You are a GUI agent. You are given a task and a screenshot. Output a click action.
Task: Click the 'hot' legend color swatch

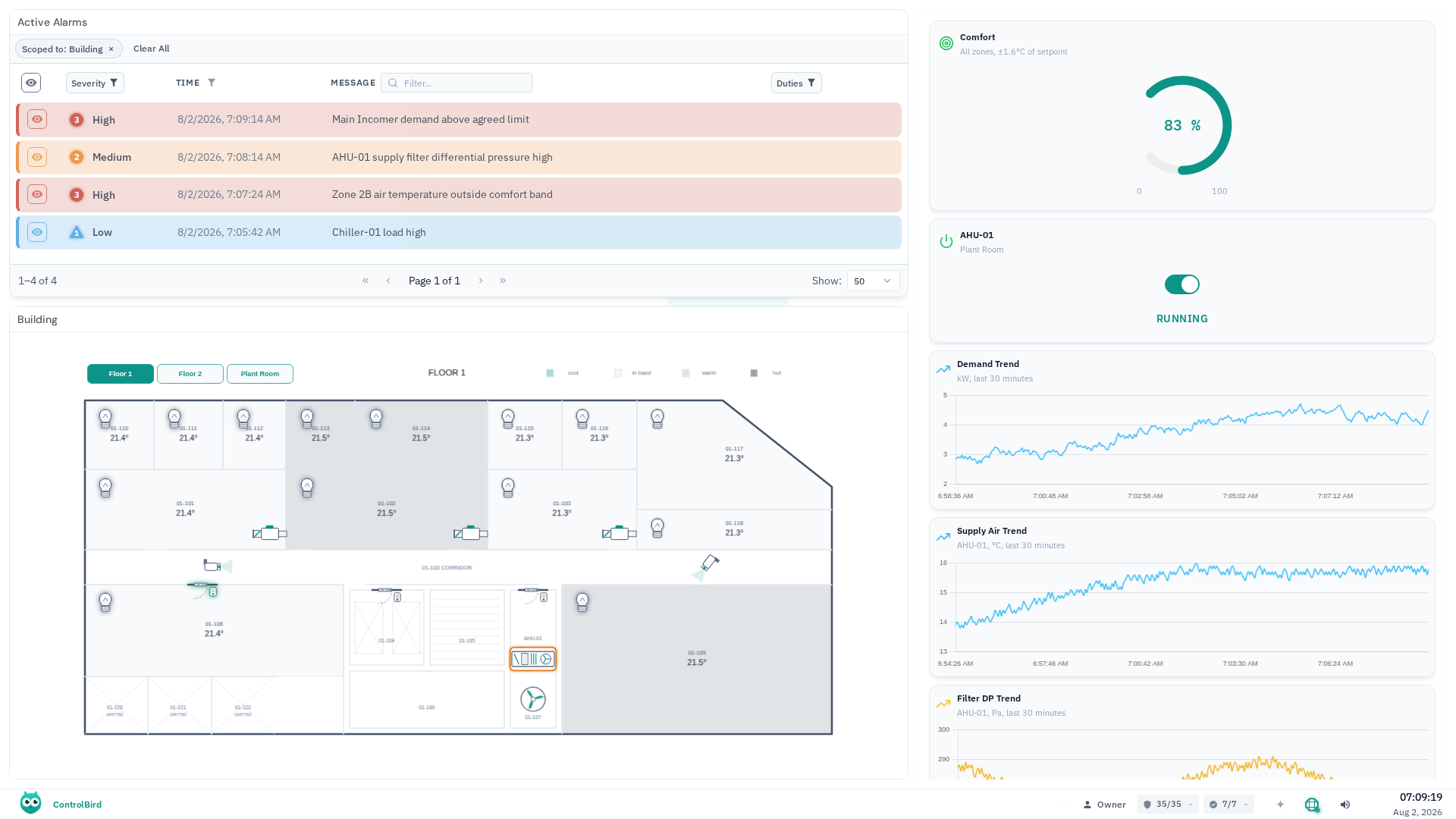(754, 373)
